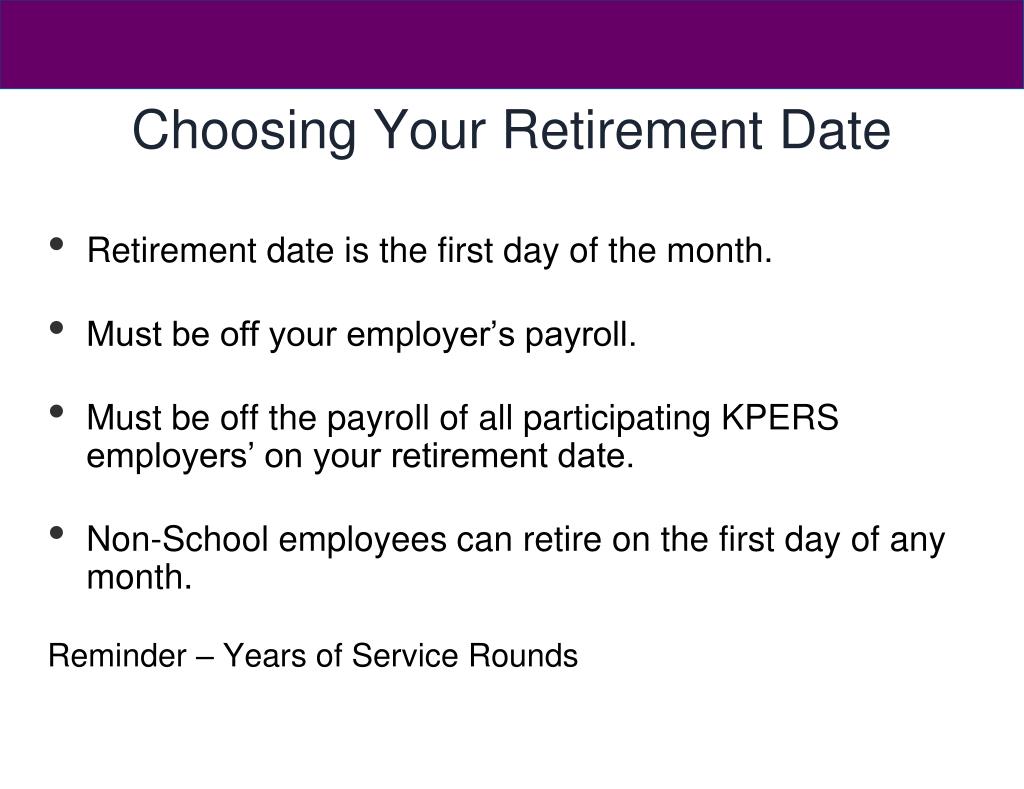Click the word participating in third bullet
This screenshot has width=1024, height=789.
tap(616, 419)
